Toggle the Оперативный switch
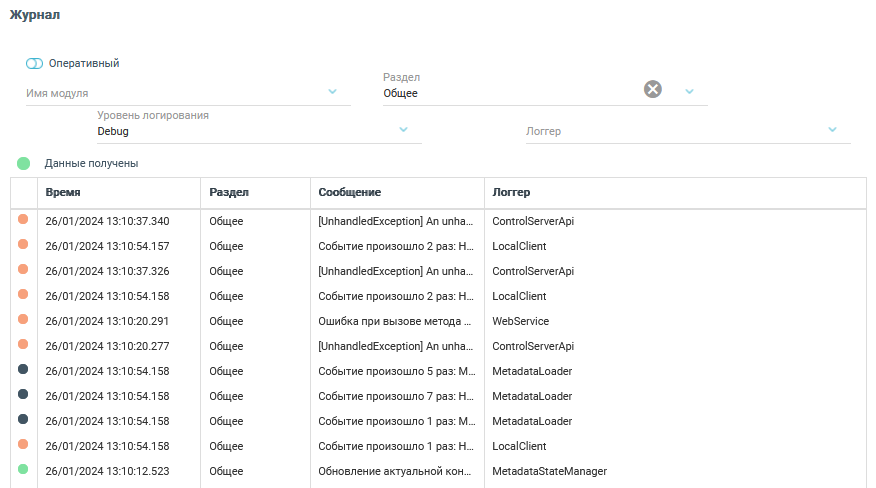 [x=35, y=64]
